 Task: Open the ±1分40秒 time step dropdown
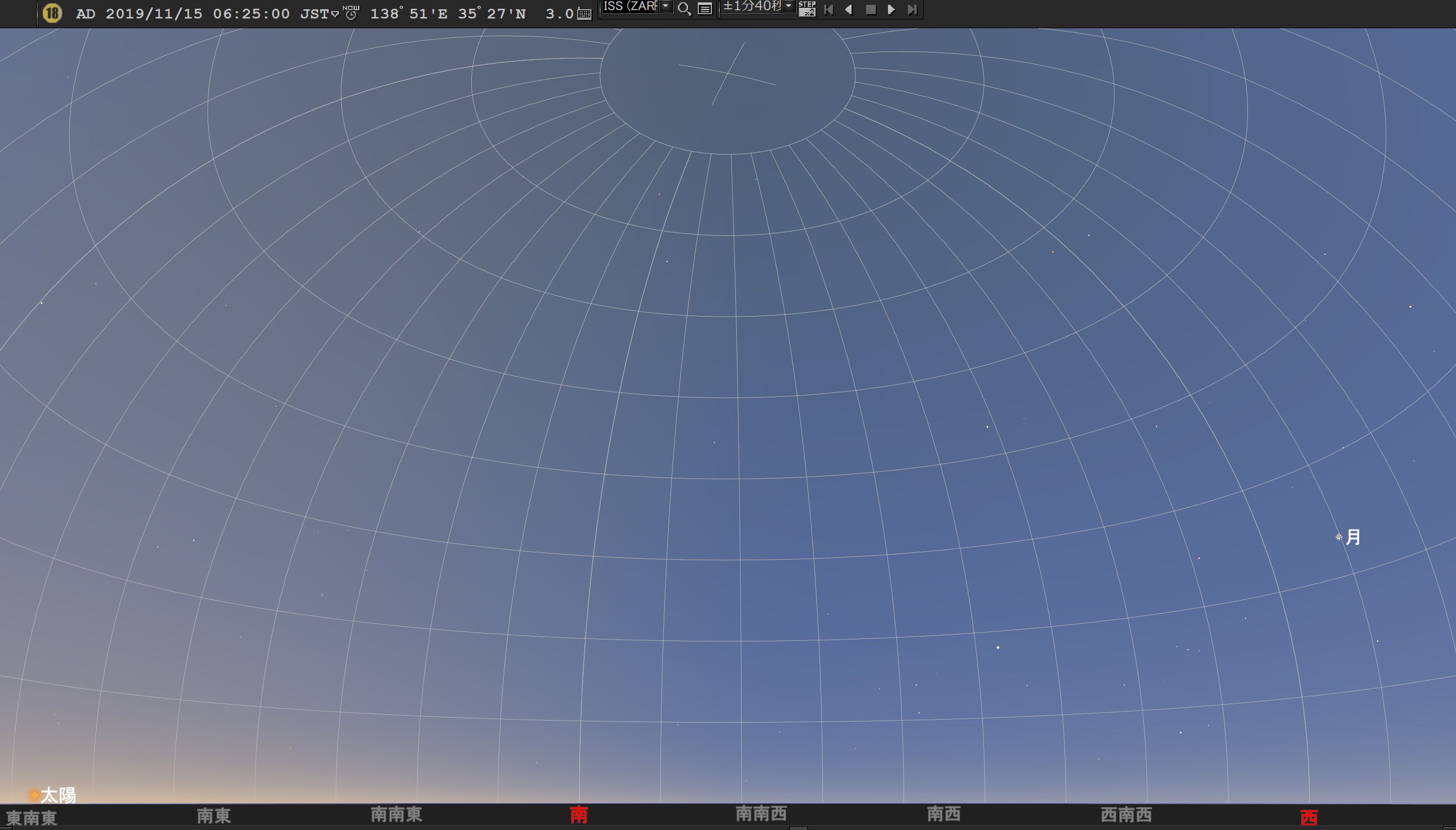pos(788,6)
